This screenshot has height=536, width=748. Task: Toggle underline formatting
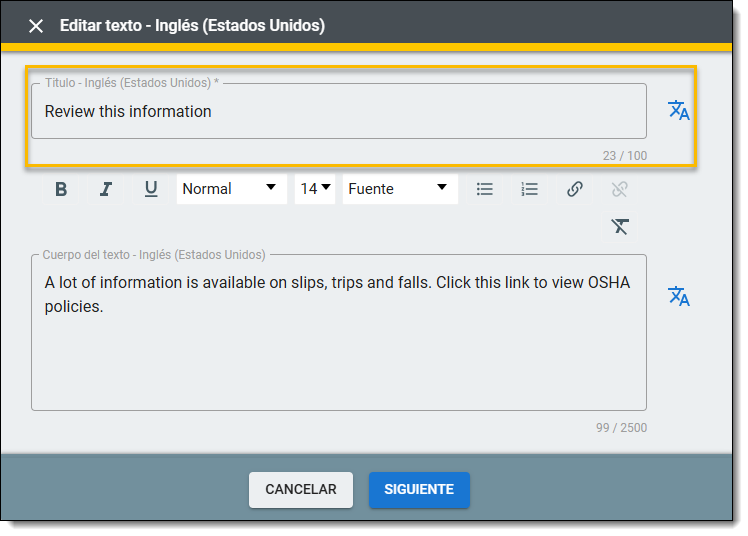pyautogui.click(x=151, y=189)
